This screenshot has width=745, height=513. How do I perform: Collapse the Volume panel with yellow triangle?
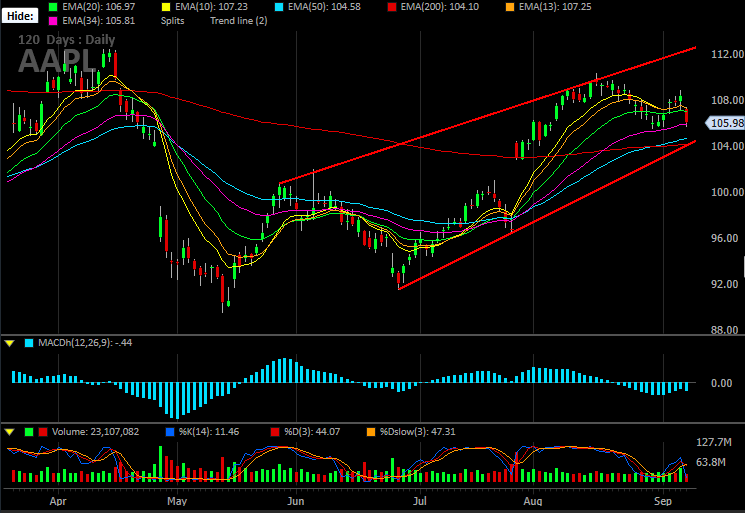(x=10, y=432)
